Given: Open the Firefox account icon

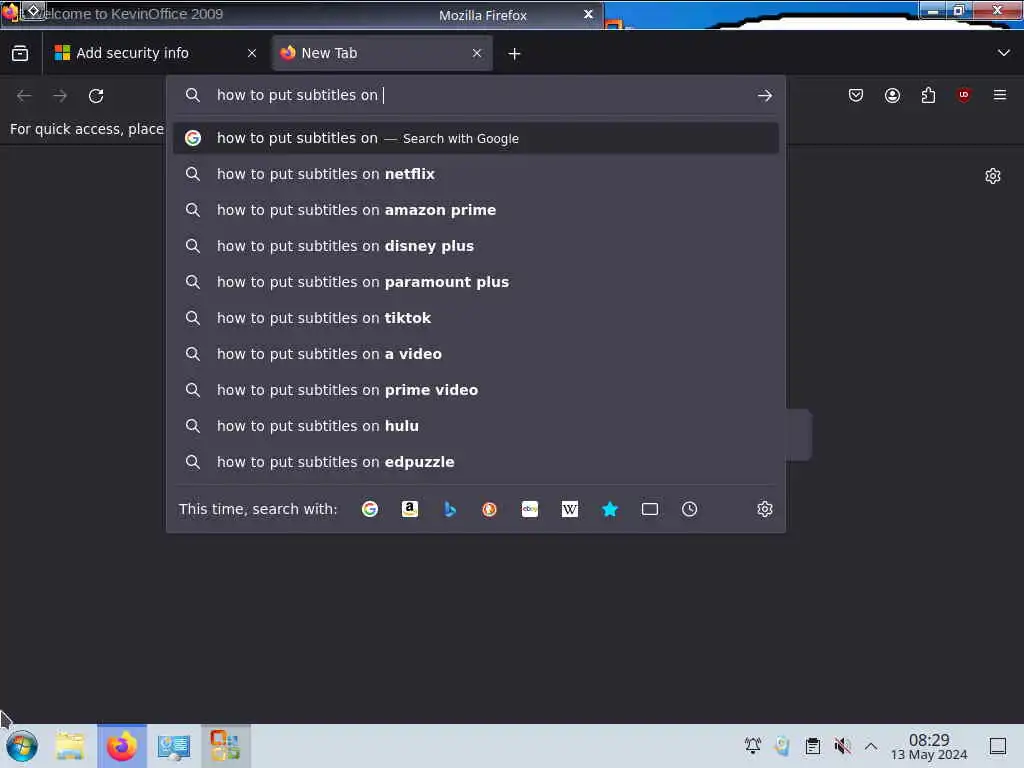Looking at the screenshot, I should click(892, 95).
